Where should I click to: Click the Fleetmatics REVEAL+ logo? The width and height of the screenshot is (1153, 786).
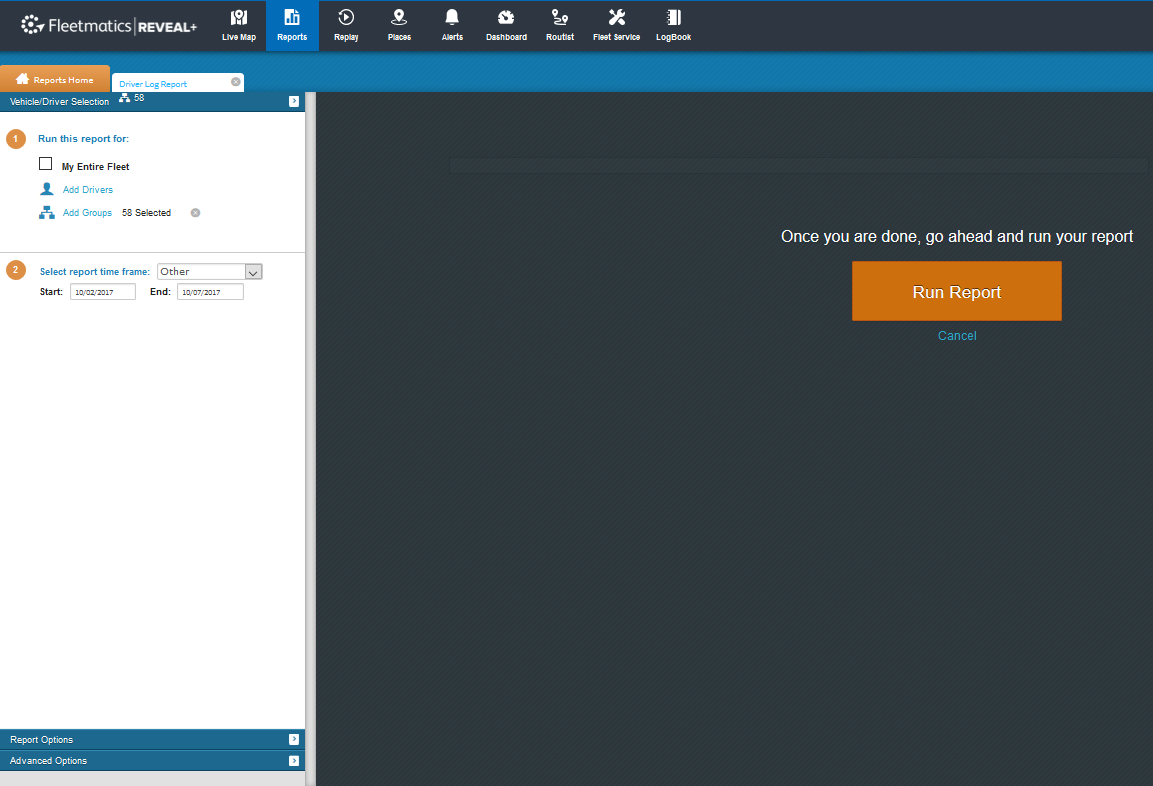click(x=109, y=26)
